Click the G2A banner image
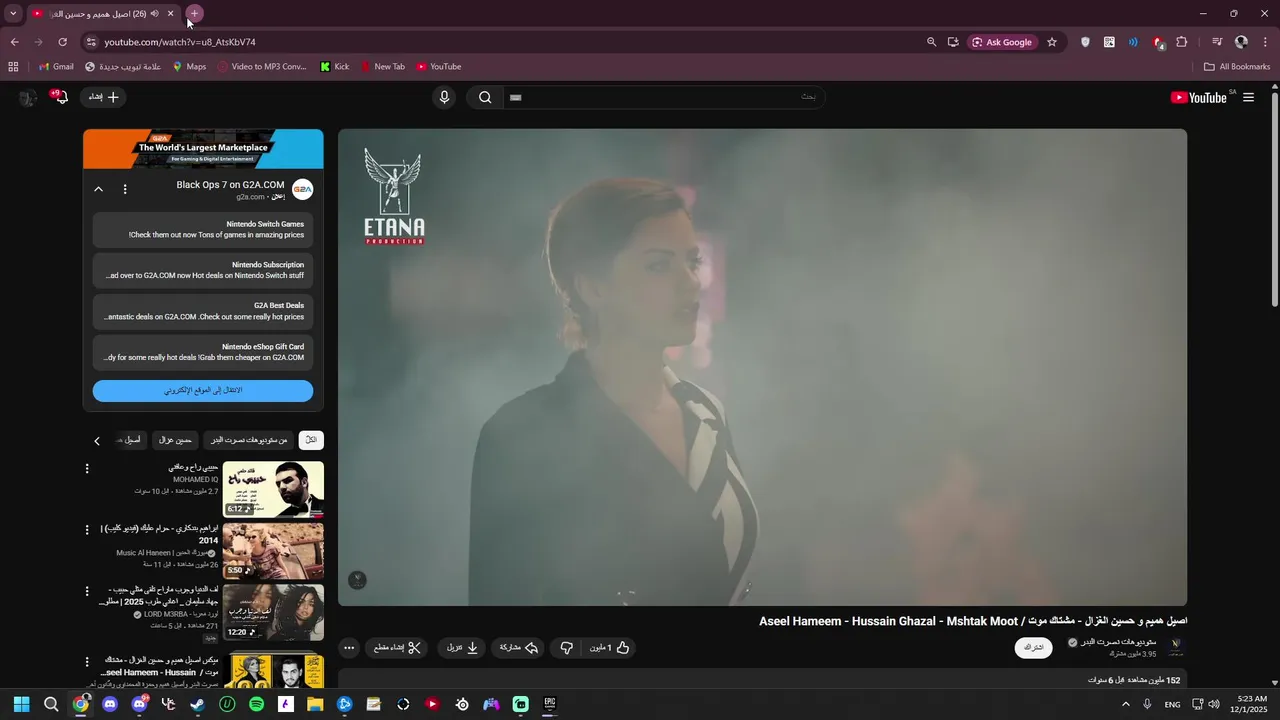 click(203, 149)
